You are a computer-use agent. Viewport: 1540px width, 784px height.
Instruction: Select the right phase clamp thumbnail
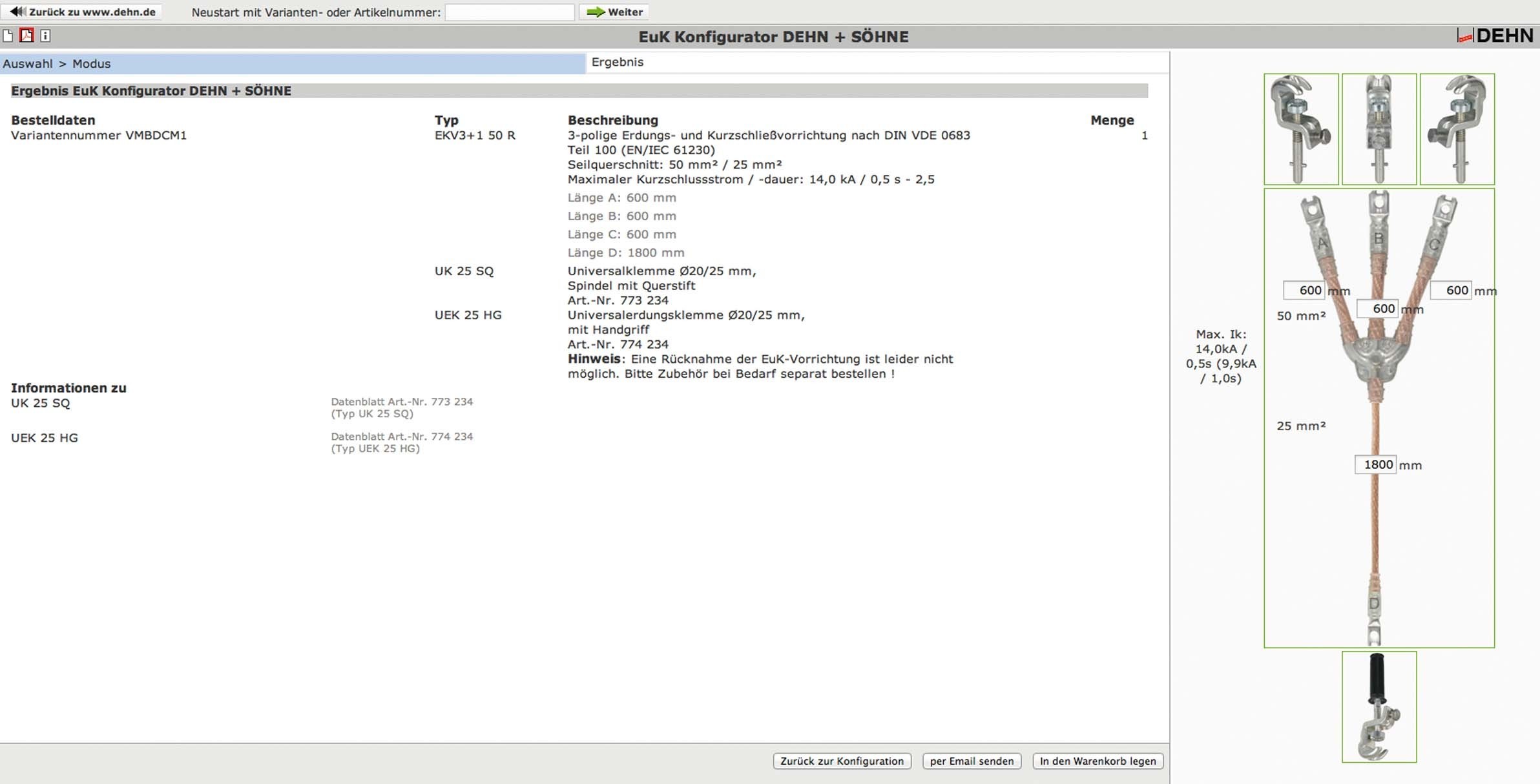[x=1457, y=129]
